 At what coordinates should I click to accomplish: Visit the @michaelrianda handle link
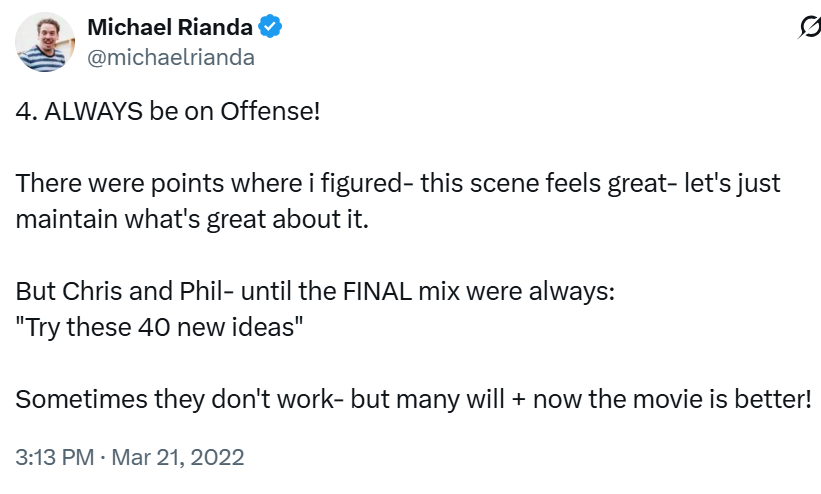pyautogui.click(x=171, y=57)
